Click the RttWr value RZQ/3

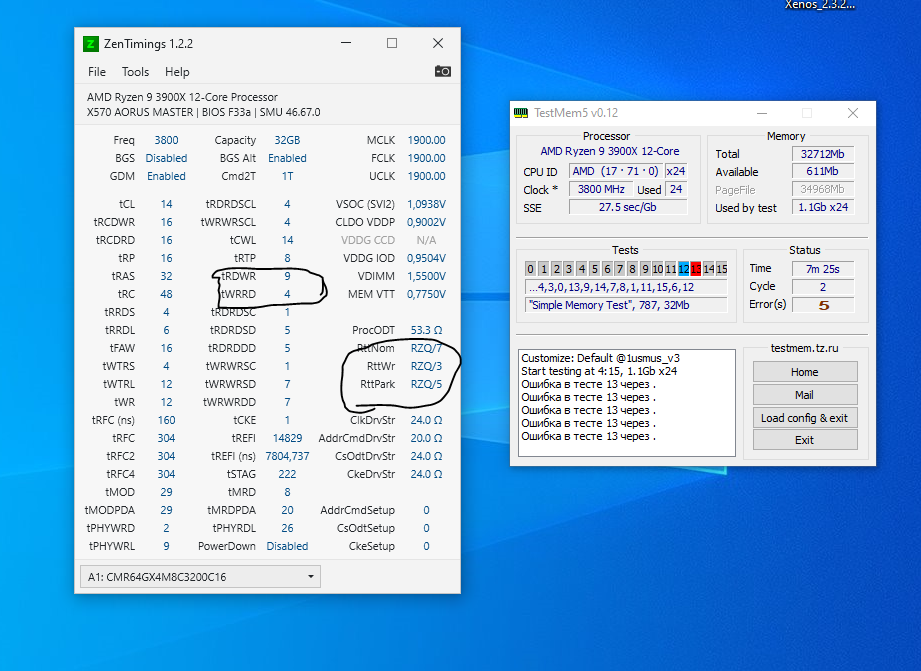pos(426,365)
